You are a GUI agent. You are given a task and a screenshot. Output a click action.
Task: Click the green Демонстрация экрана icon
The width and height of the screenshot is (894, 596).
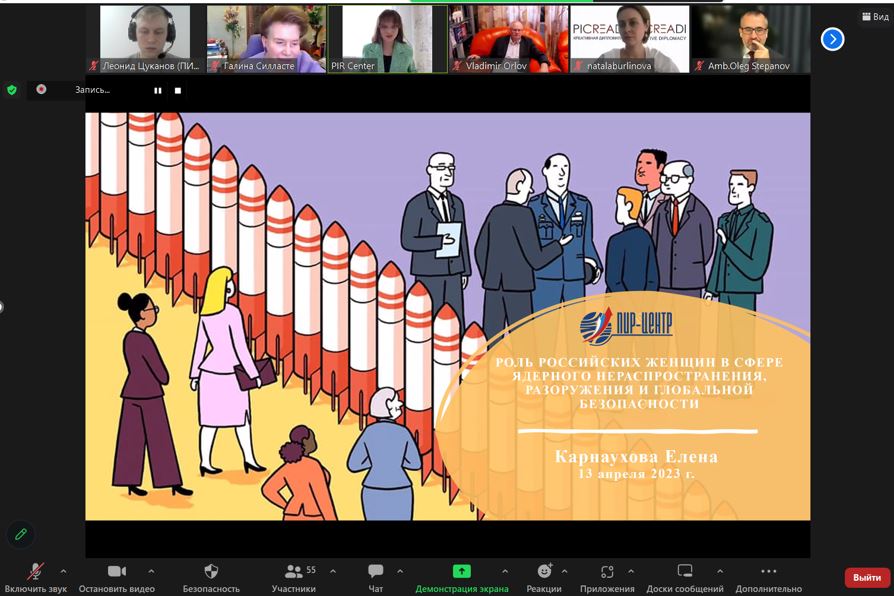(461, 571)
